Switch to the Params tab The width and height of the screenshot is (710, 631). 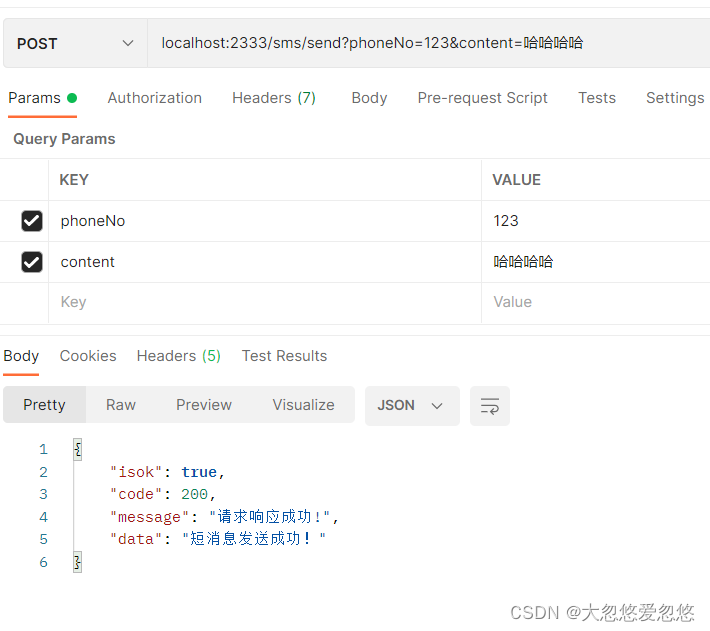(x=43, y=98)
